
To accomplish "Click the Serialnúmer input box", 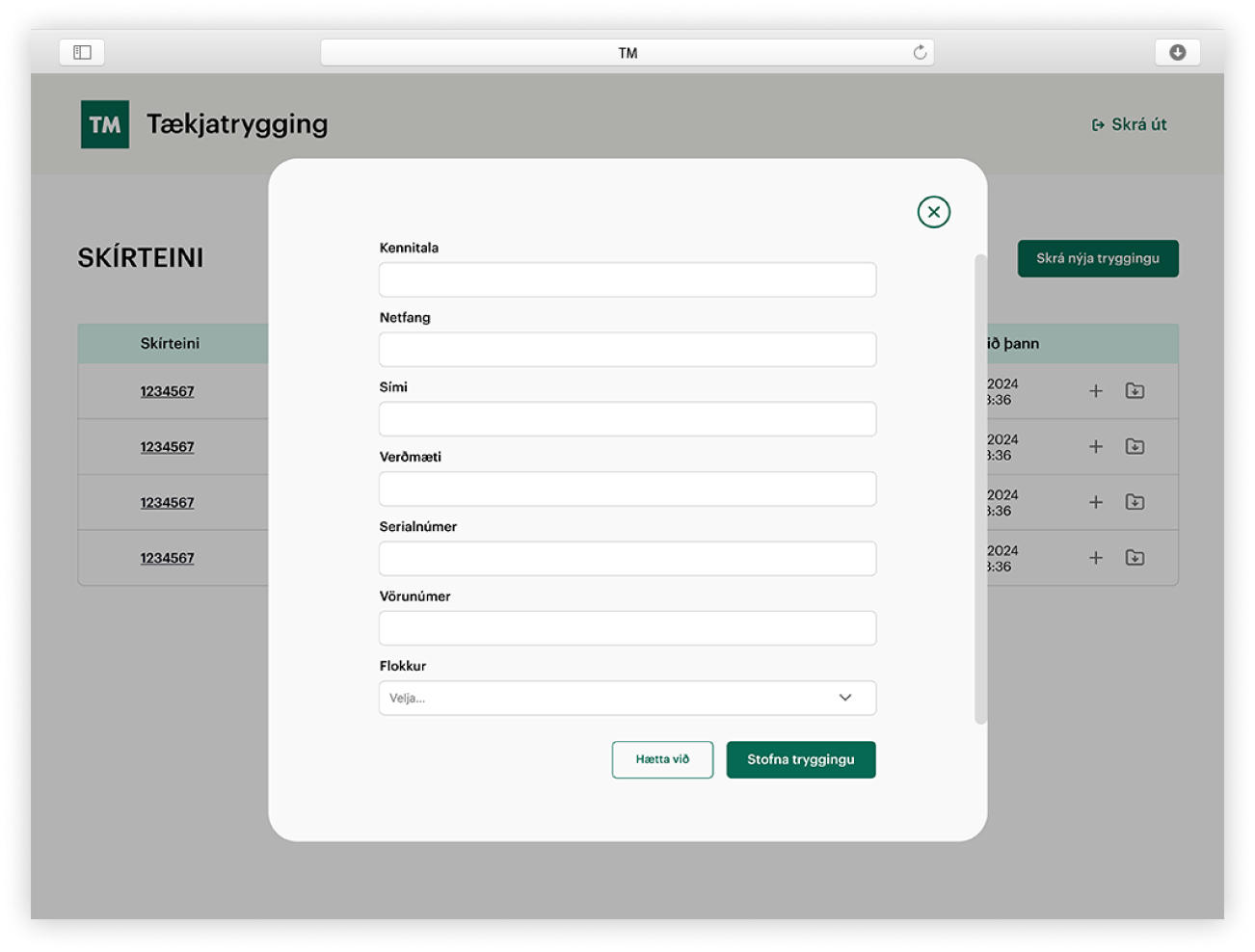I will coord(627,559).
